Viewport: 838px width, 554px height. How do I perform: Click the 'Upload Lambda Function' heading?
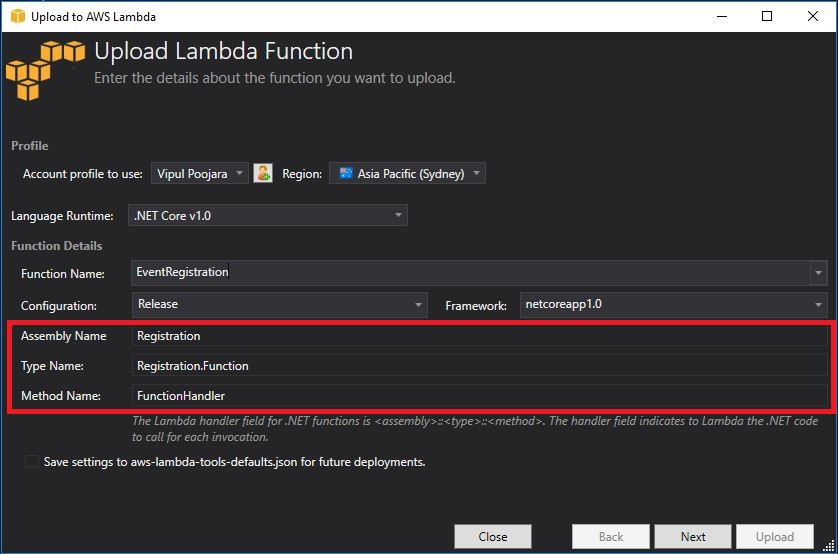click(223, 51)
